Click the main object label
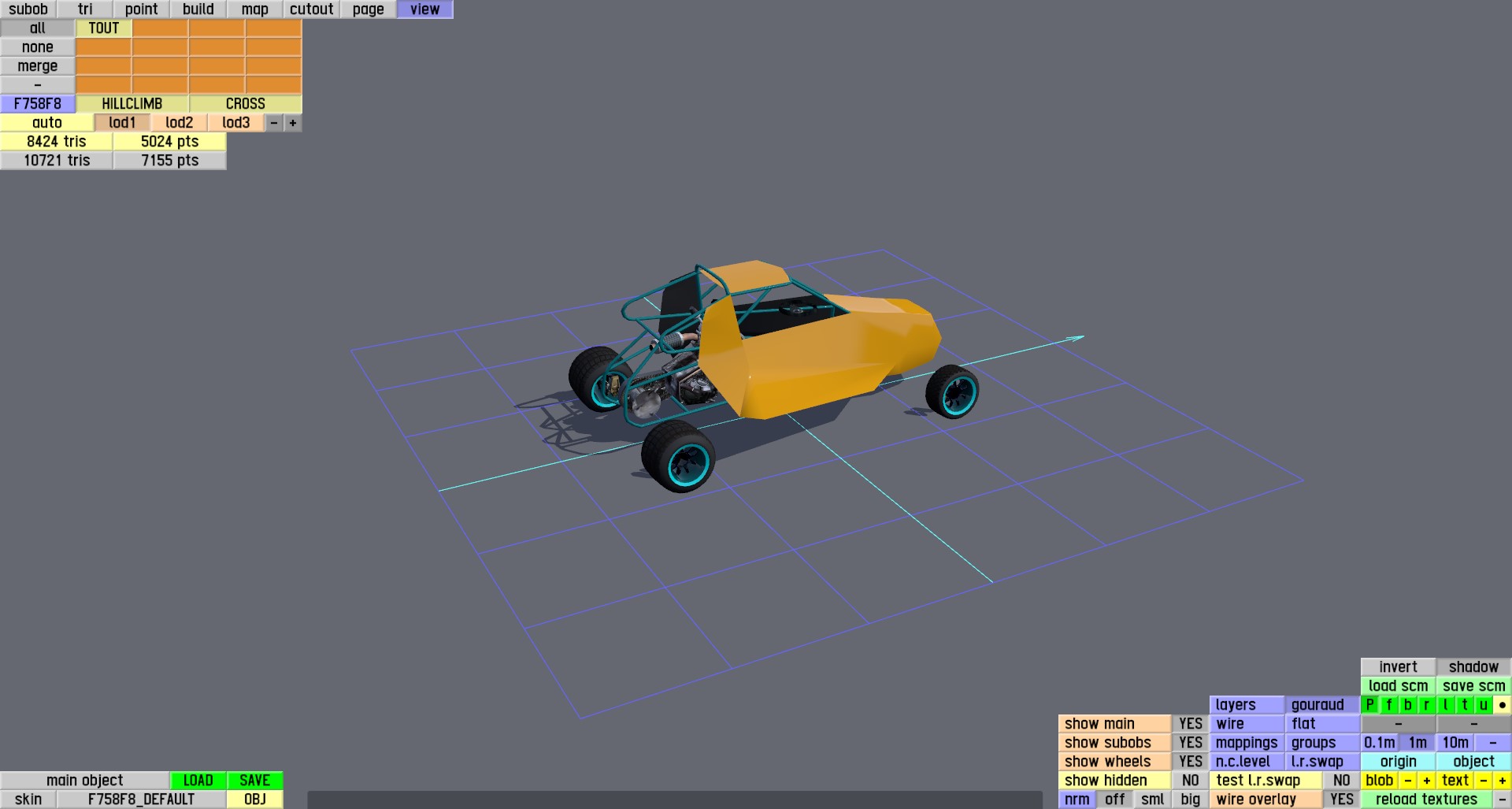Viewport: 1512px width, 809px height. coord(85,781)
